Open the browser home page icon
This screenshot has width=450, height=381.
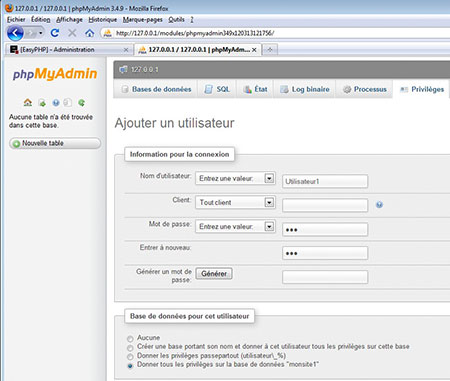click(89, 33)
